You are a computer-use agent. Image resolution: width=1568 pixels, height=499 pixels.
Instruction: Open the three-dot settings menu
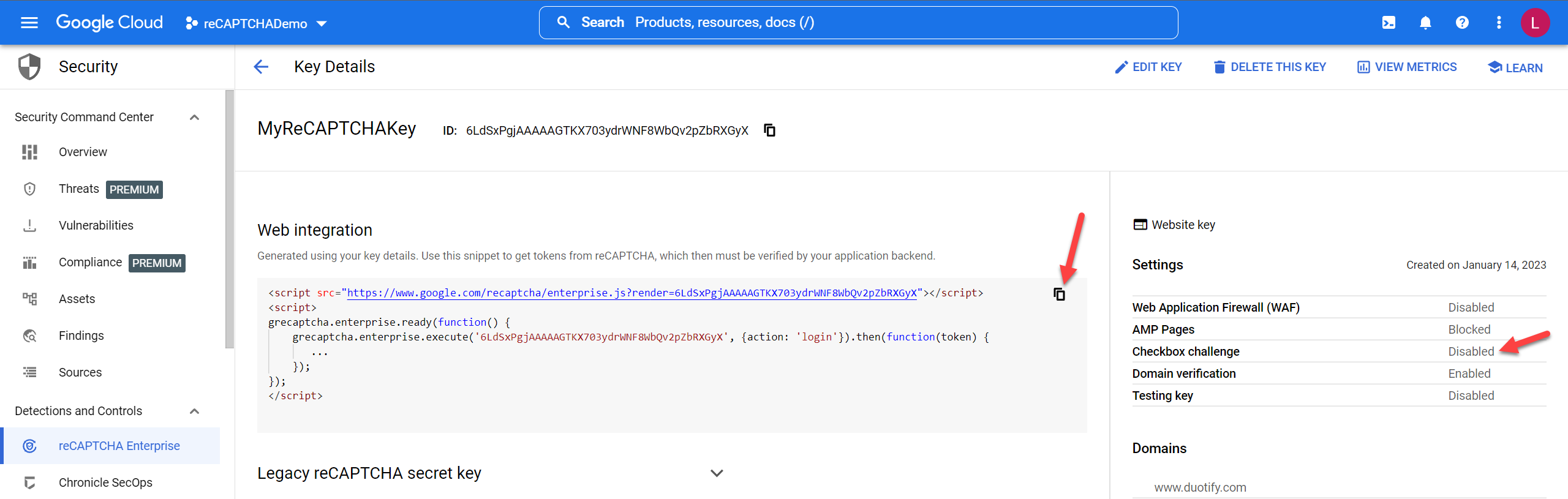(x=1499, y=23)
